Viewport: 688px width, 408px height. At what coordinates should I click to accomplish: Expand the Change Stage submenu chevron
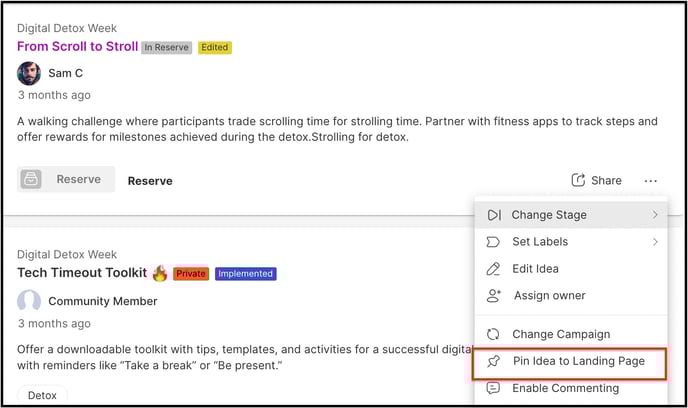(655, 215)
